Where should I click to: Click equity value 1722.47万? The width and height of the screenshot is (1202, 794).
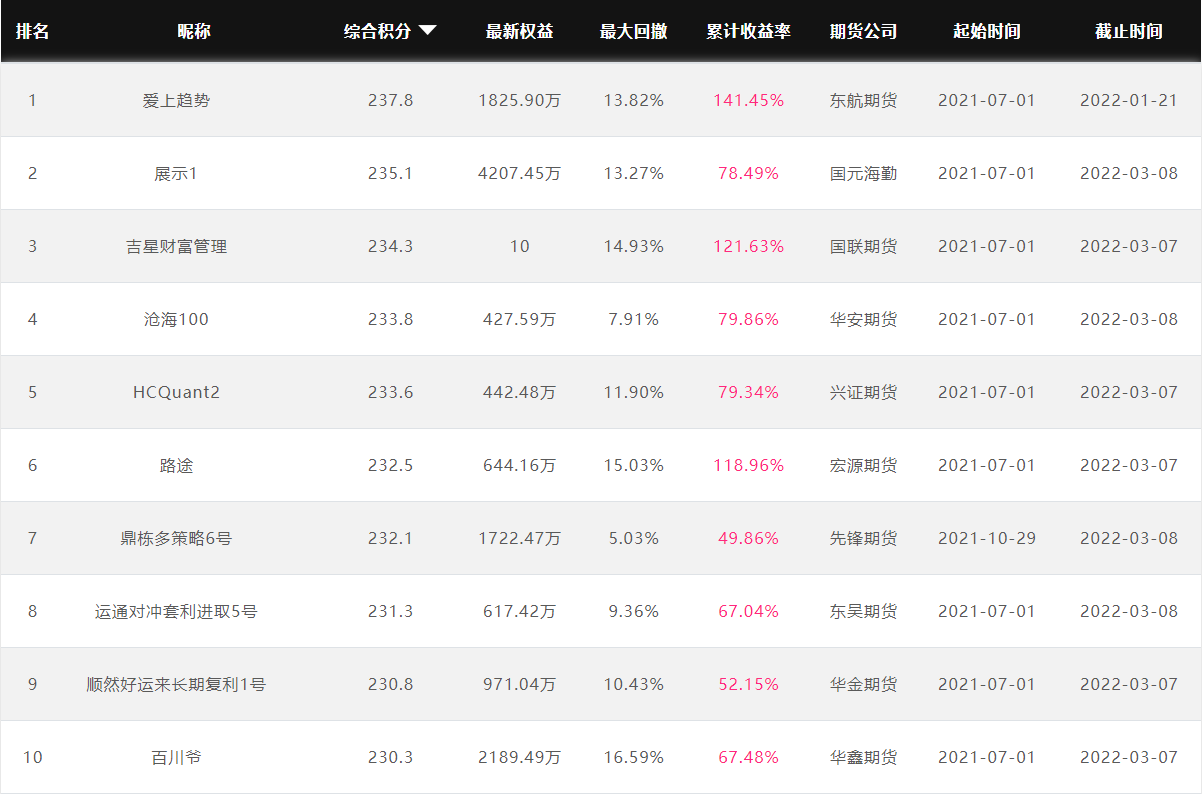click(520, 538)
